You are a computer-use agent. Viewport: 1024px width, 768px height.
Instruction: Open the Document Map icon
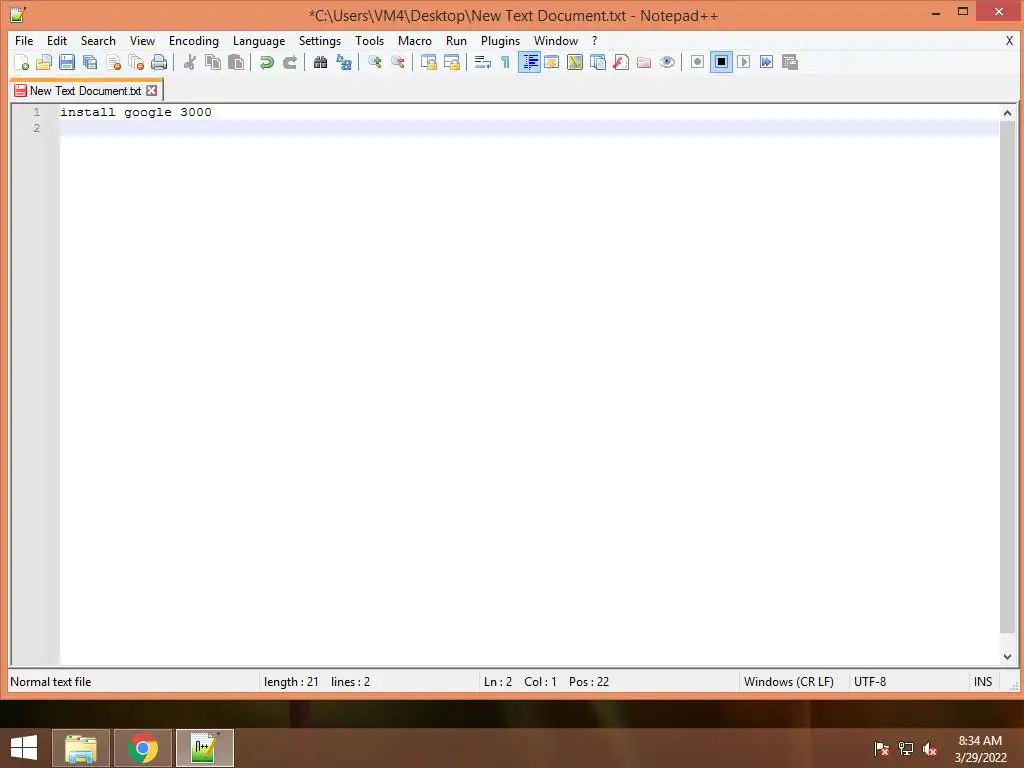click(x=575, y=62)
